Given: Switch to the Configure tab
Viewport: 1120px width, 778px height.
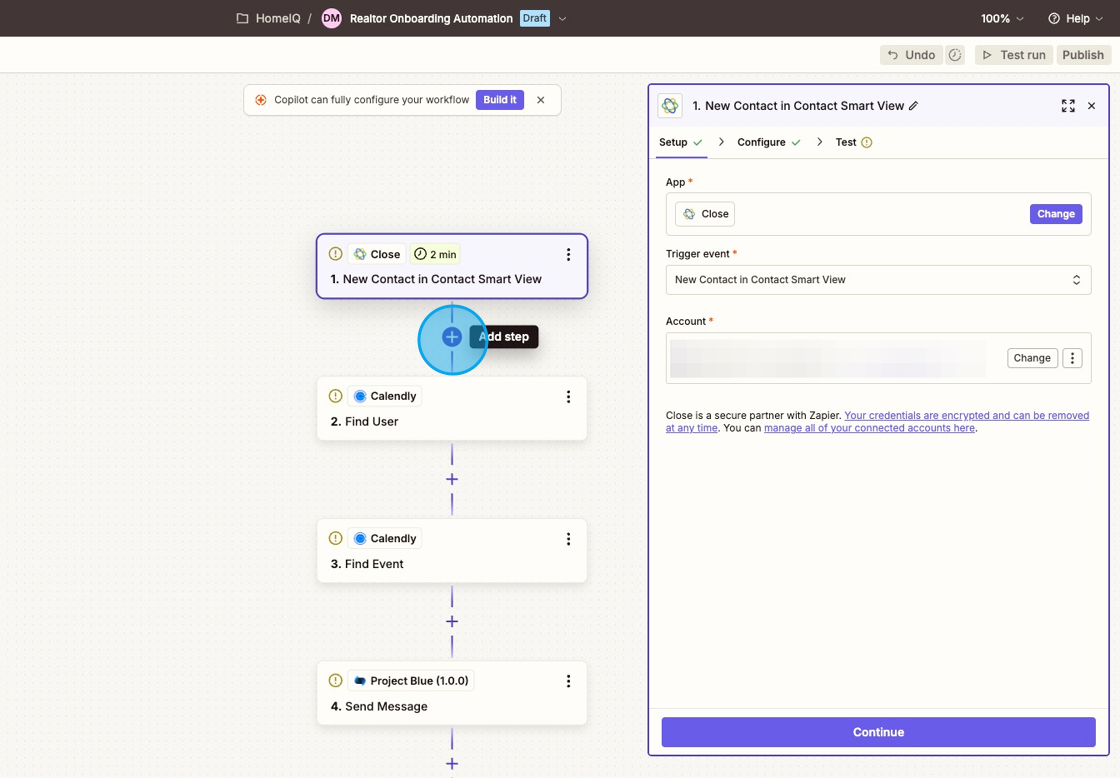Looking at the screenshot, I should click(762, 142).
